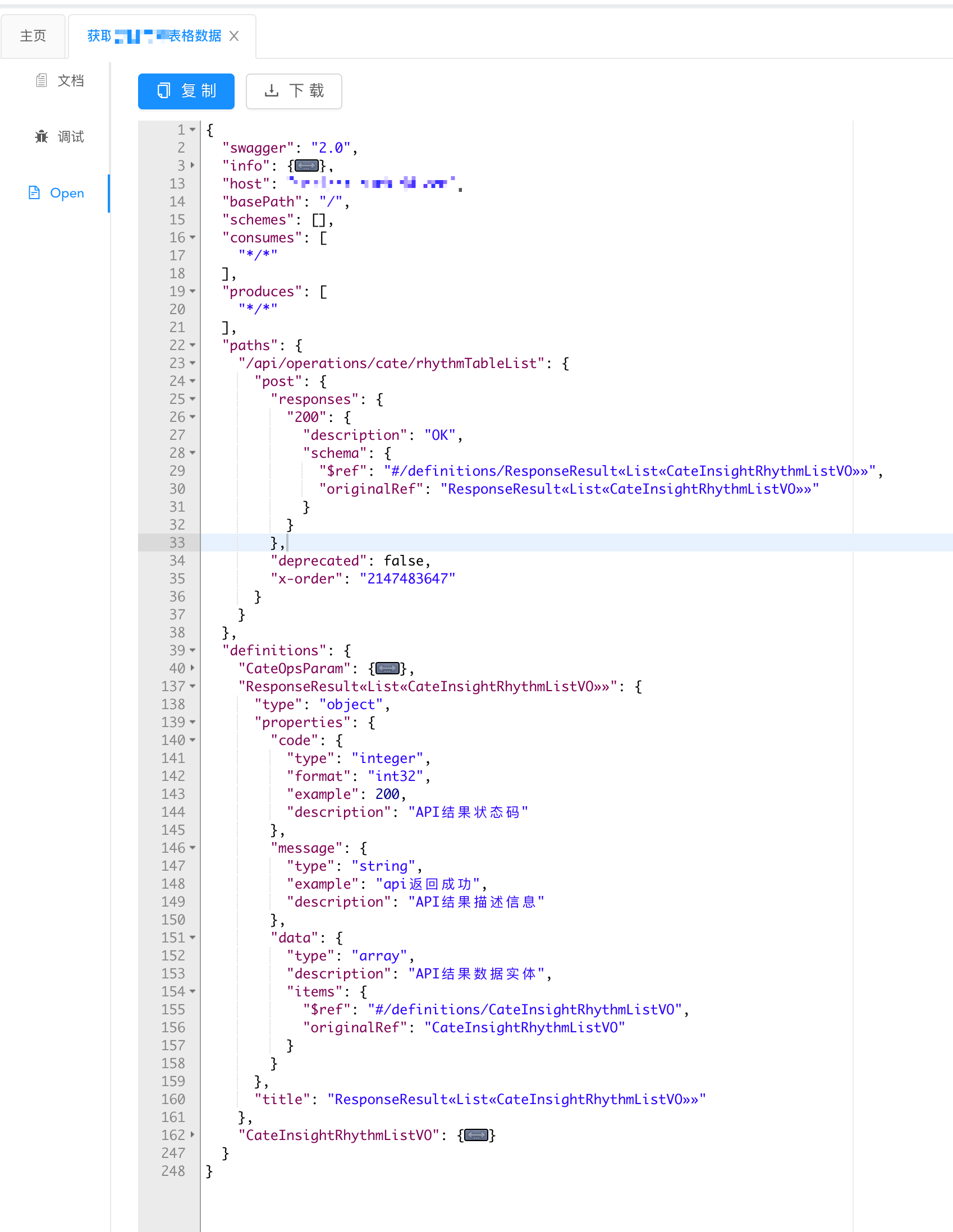Click the 复制 button to copy JSON
The height and width of the screenshot is (1232, 953).
pos(186,91)
